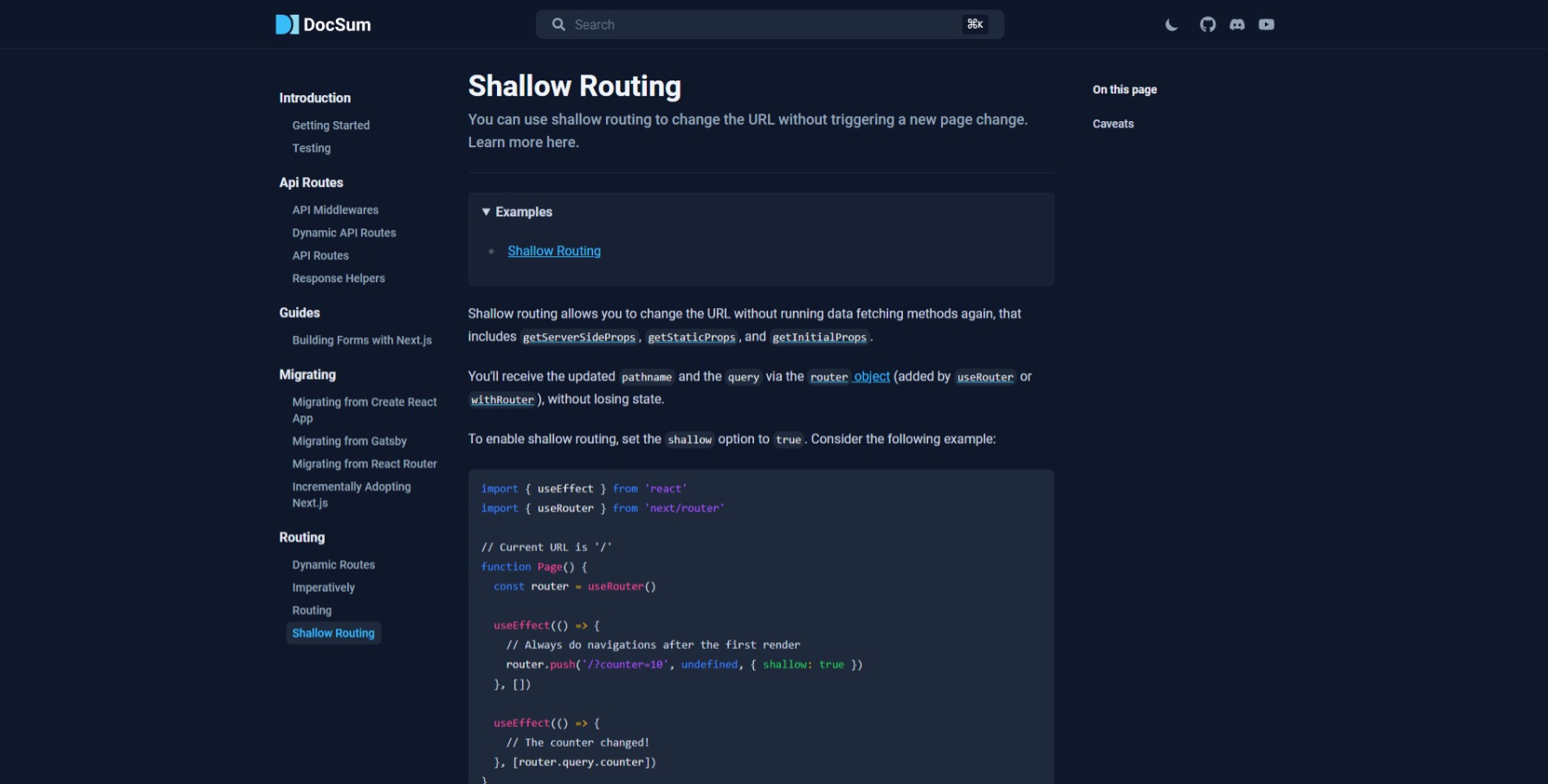Open Migrating from Gatsby
This screenshot has height=784, width=1548.
(x=349, y=441)
